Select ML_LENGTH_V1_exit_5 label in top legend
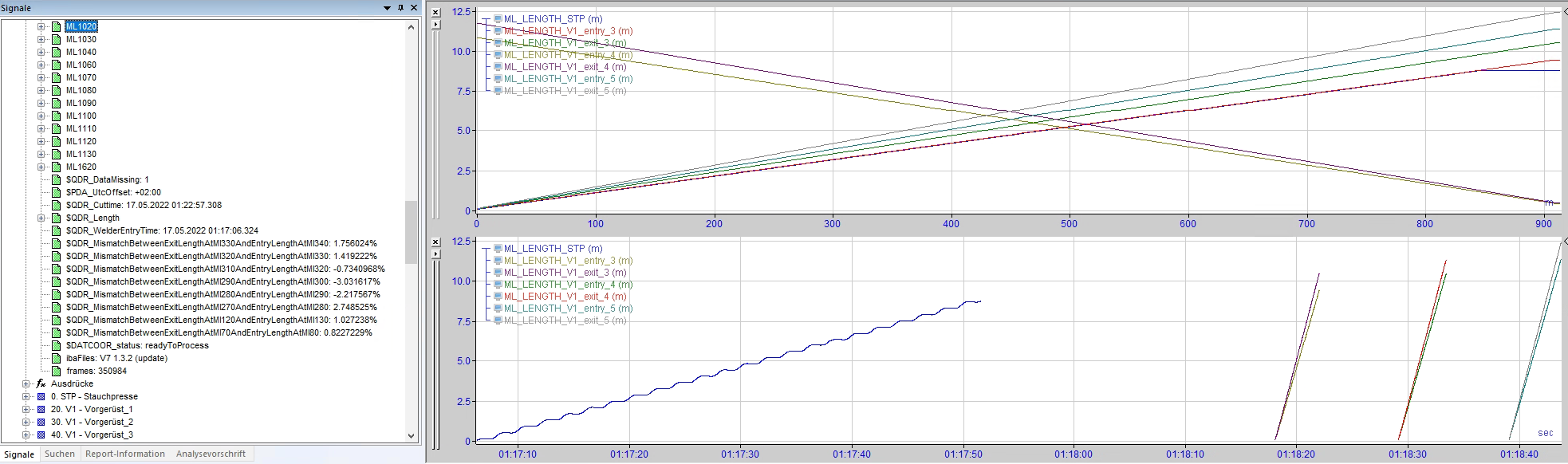 point(565,91)
